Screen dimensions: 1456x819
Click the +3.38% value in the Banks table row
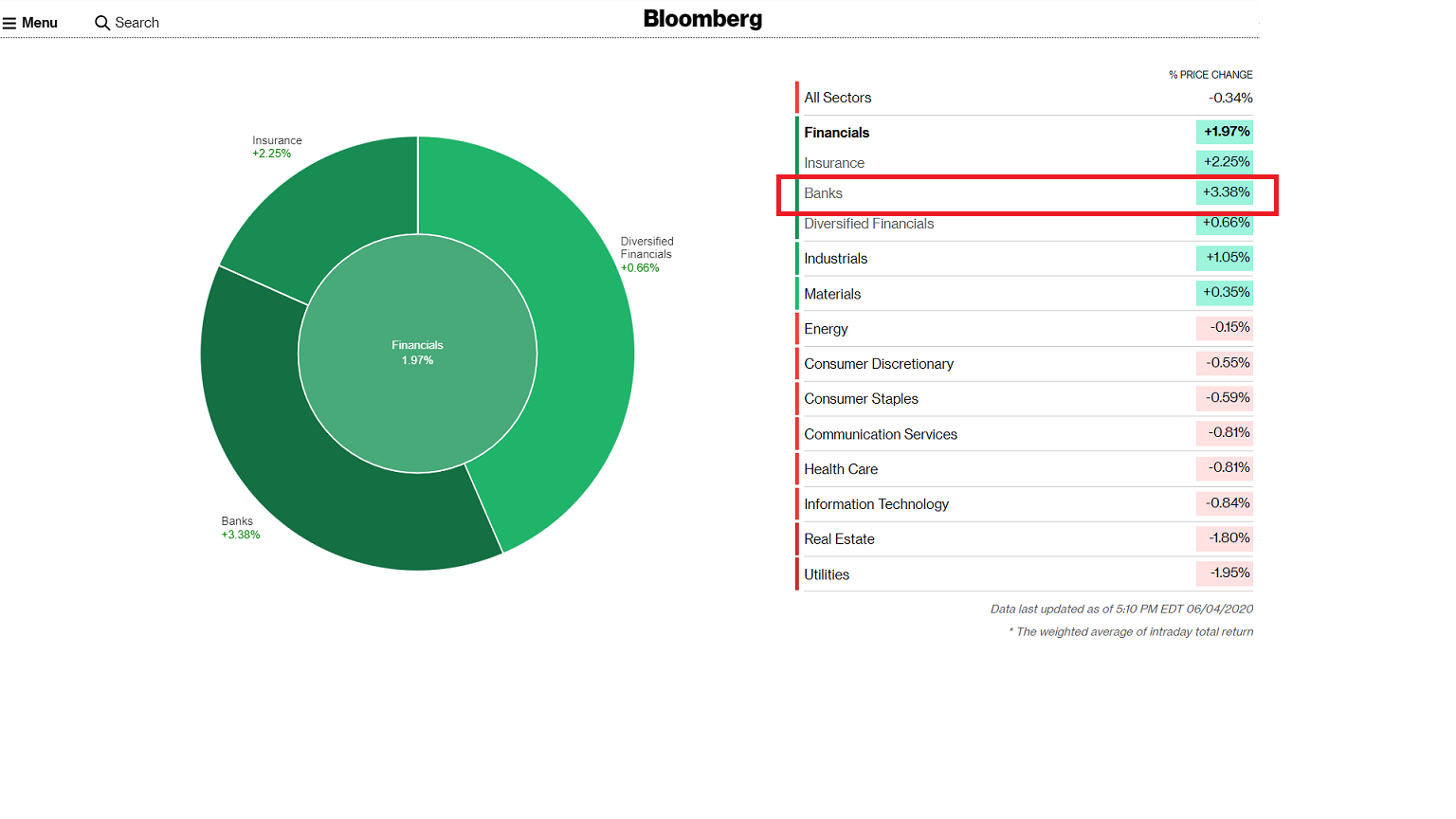click(x=1225, y=192)
